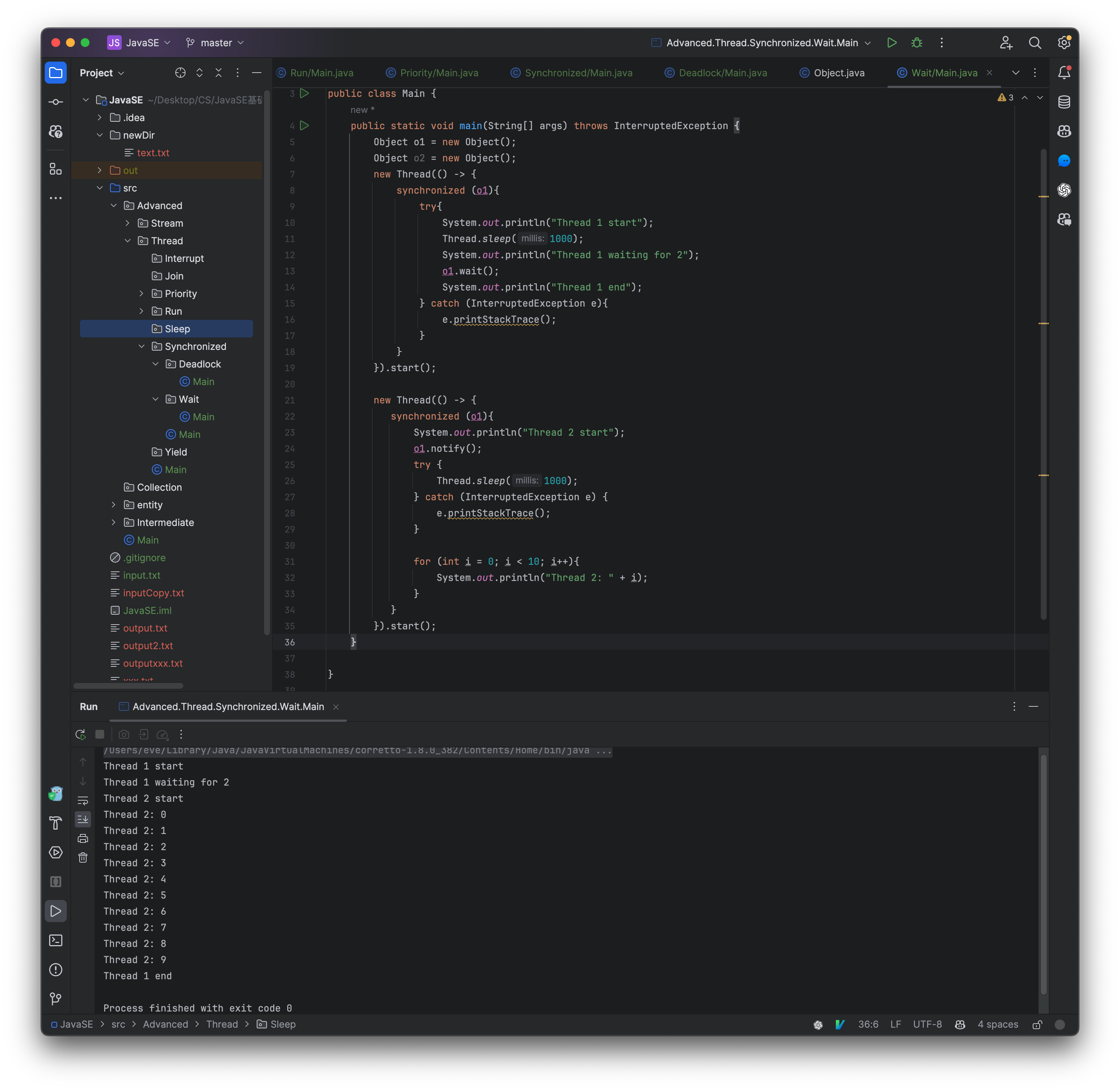
Task: Close the Wait/Main.java editor tab
Action: point(989,73)
